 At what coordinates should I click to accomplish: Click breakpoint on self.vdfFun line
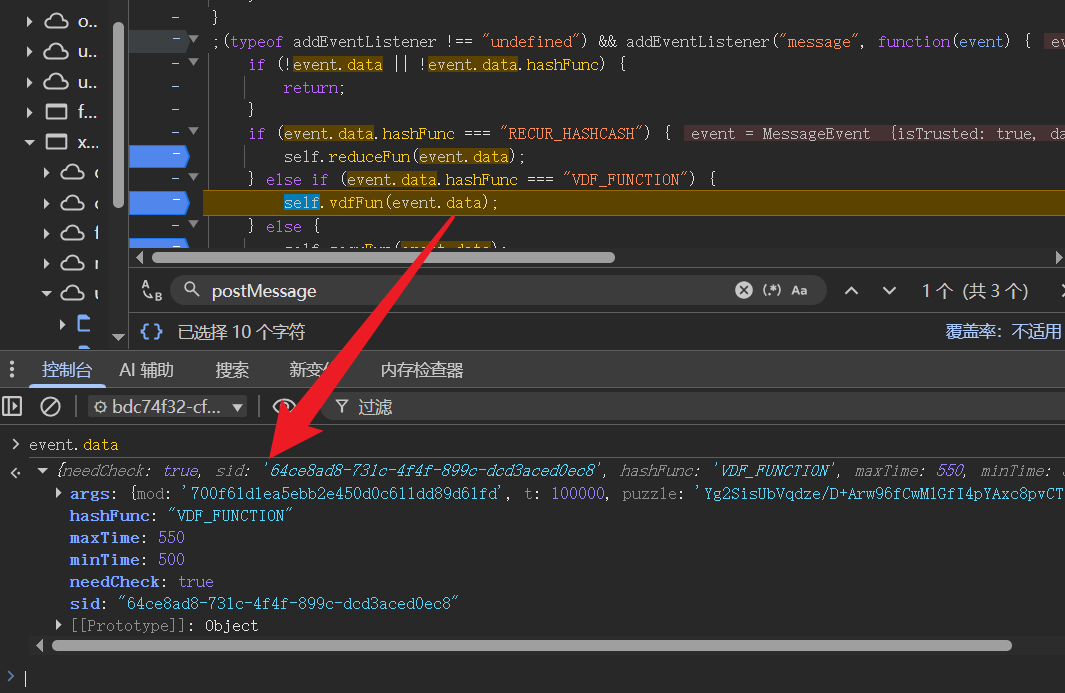click(158, 202)
